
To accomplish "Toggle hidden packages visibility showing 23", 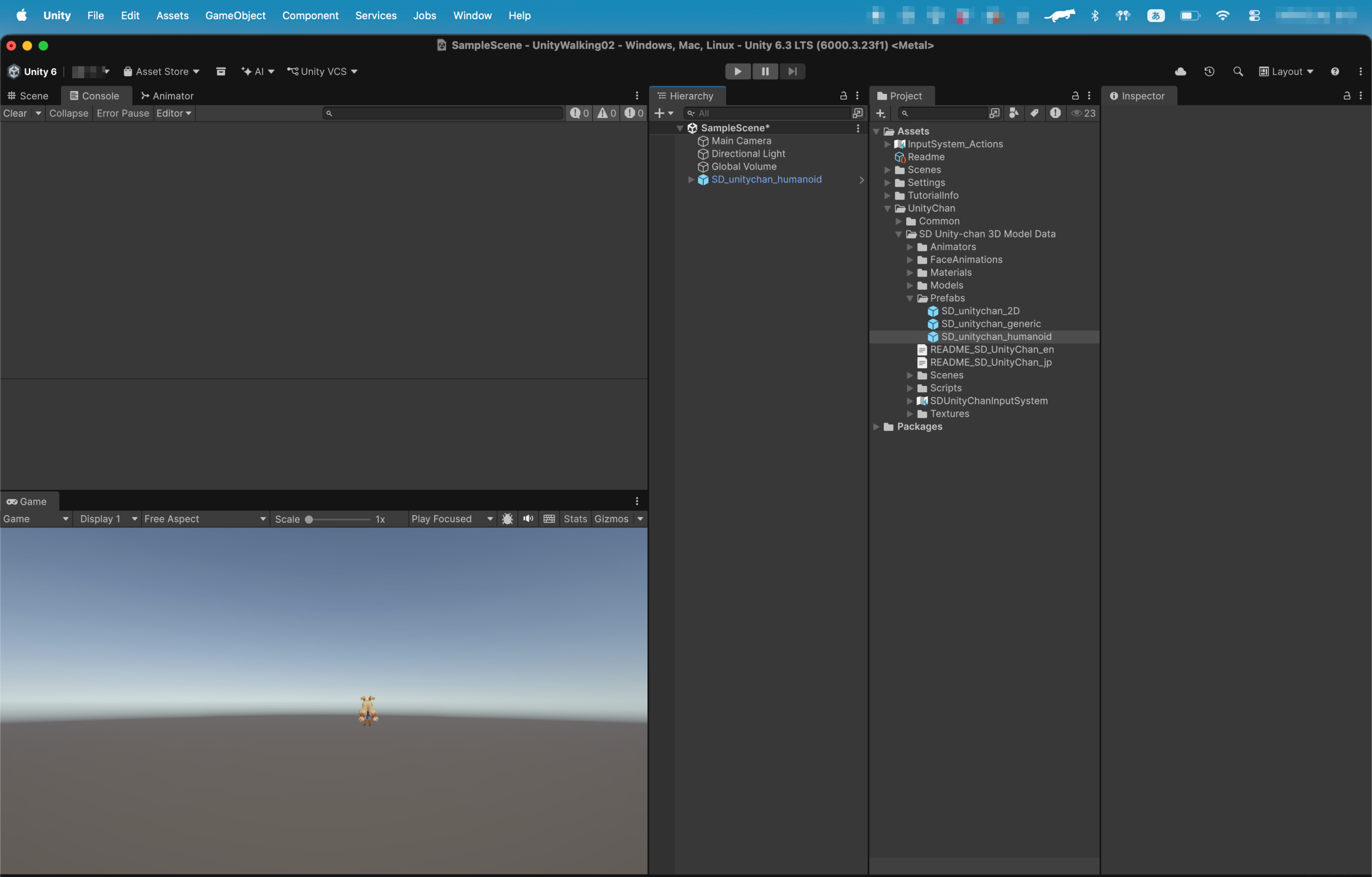I will click(1083, 113).
